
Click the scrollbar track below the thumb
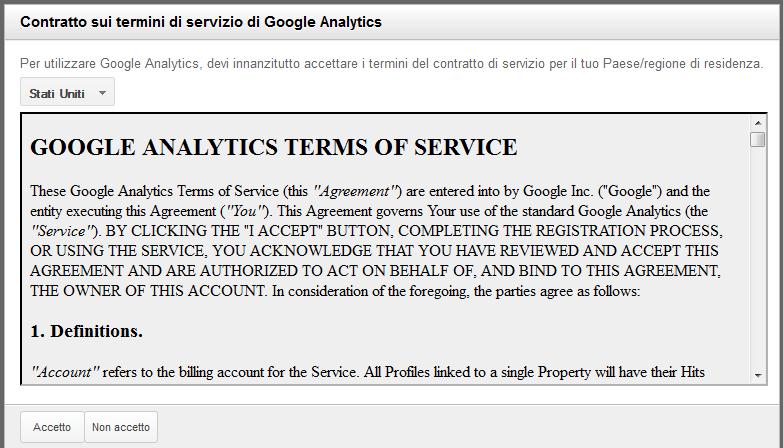point(758,260)
